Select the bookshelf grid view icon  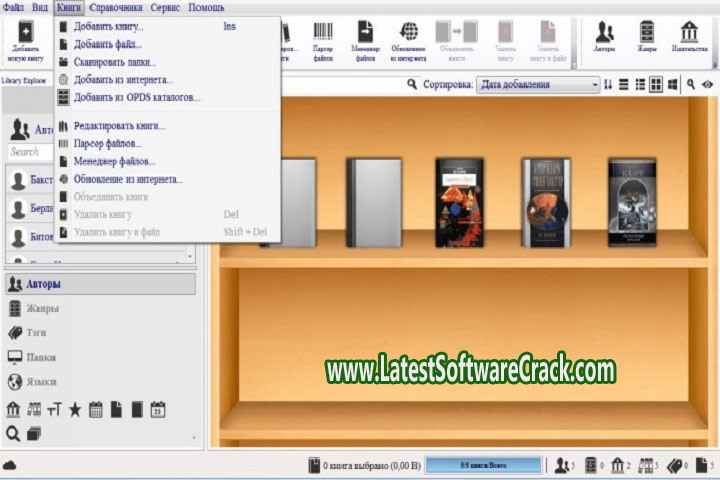pos(656,85)
